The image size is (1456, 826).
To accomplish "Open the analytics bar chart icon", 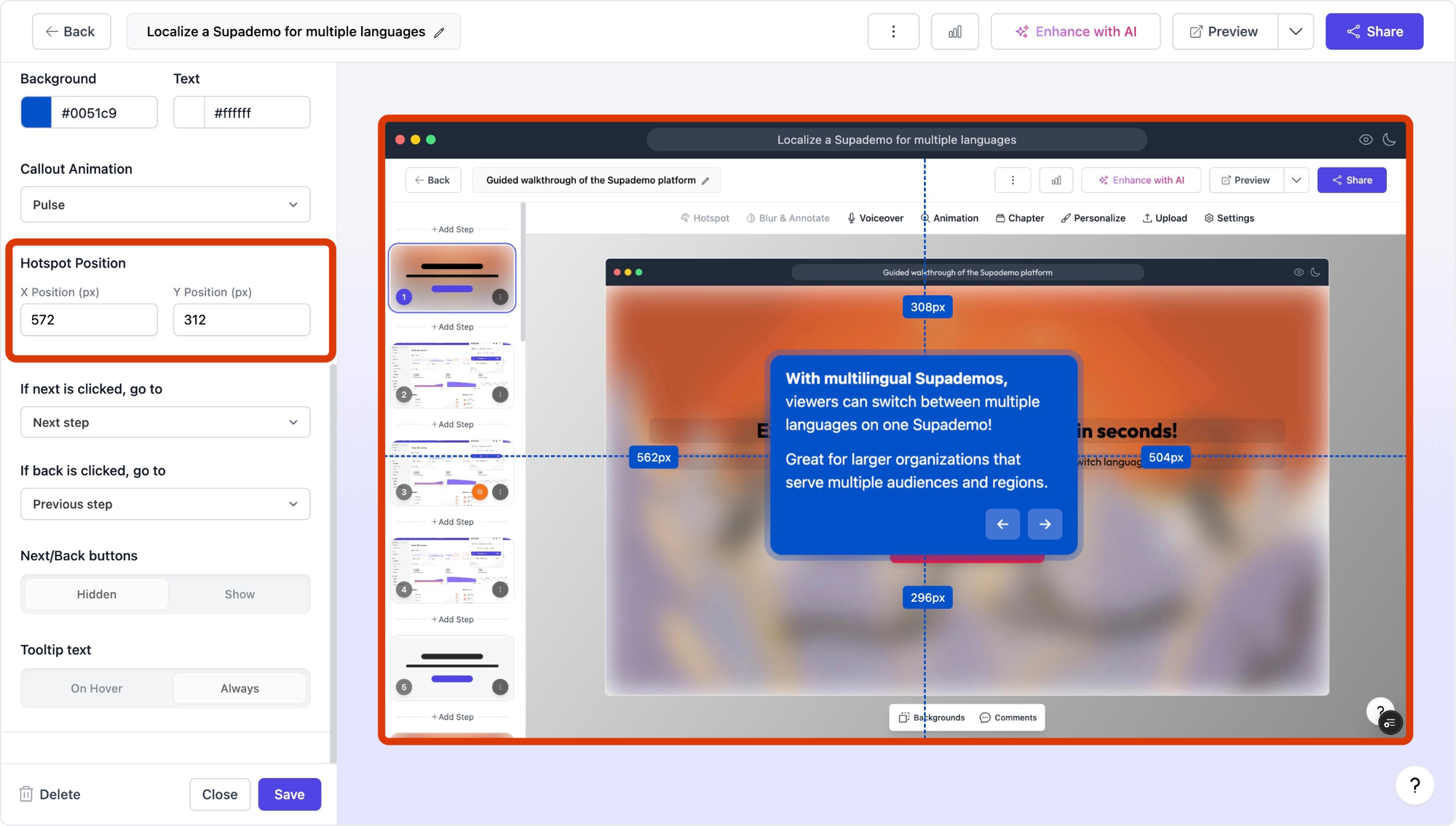I will point(954,31).
